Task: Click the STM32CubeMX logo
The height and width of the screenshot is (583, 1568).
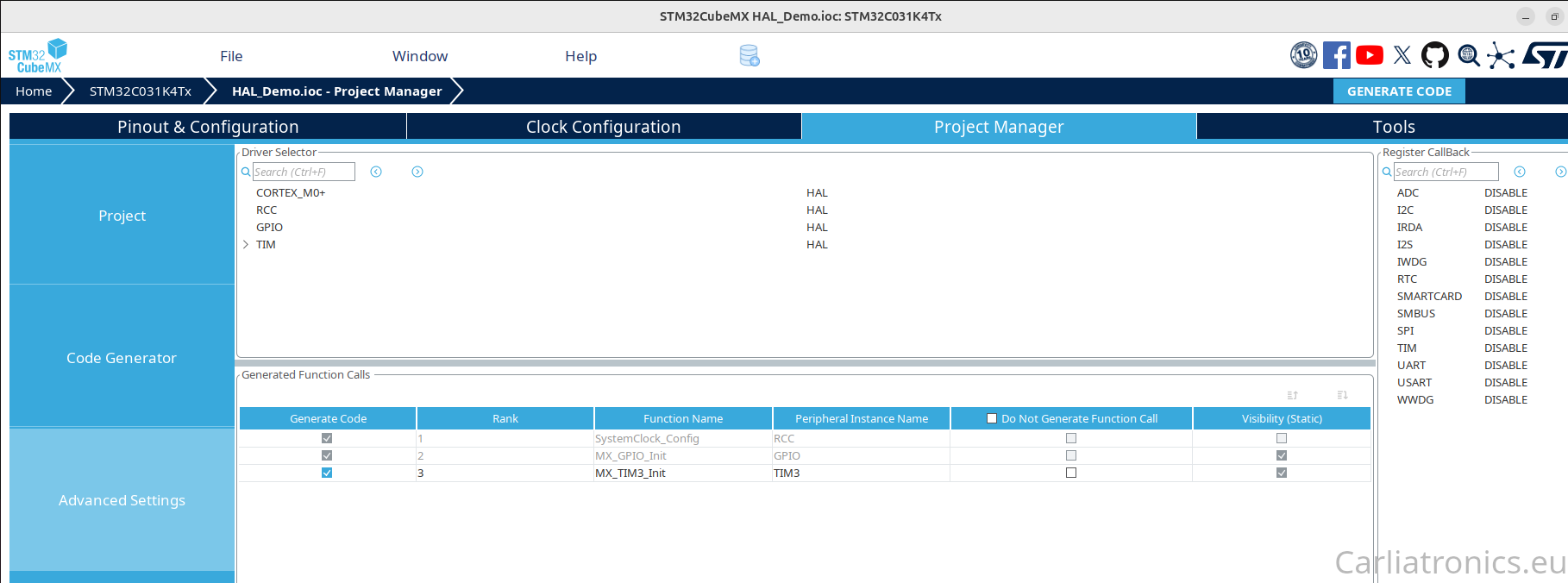Action: [38, 56]
